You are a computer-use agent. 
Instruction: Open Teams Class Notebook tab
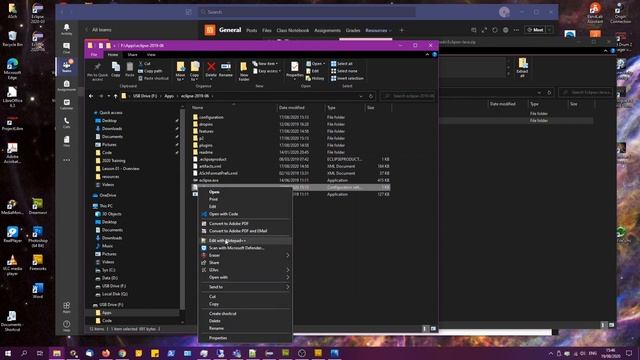pyautogui.click(x=293, y=30)
